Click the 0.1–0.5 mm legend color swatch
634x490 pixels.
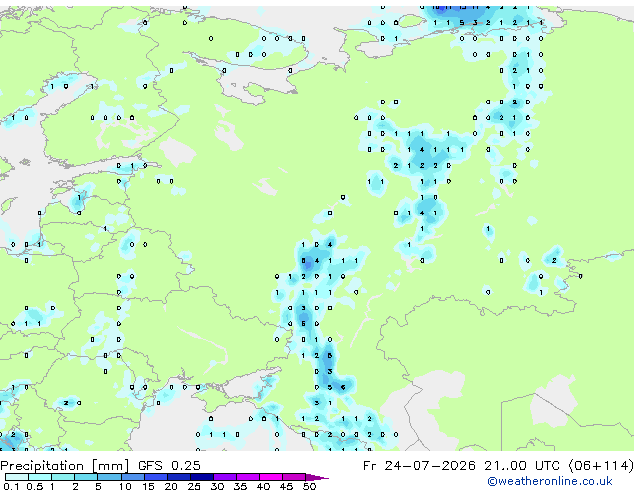point(17,477)
